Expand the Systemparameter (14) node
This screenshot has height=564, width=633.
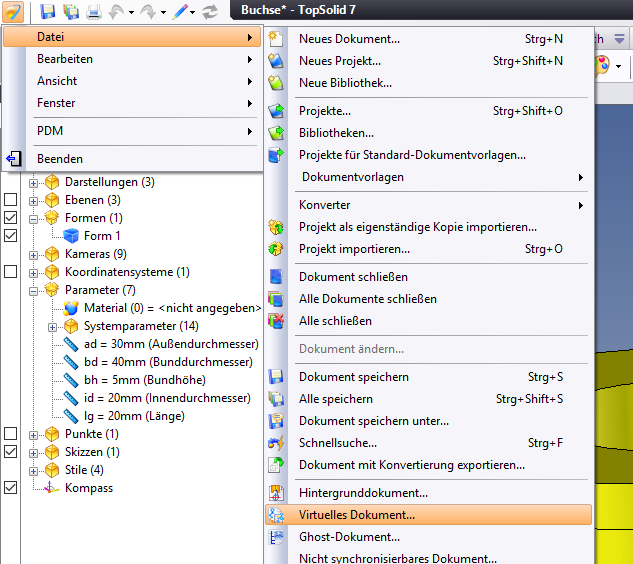point(52,327)
